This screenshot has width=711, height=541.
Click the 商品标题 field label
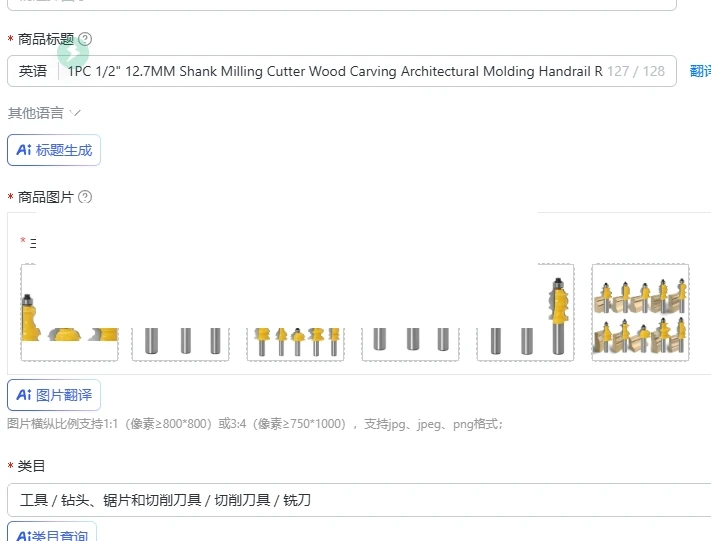(x=45, y=39)
